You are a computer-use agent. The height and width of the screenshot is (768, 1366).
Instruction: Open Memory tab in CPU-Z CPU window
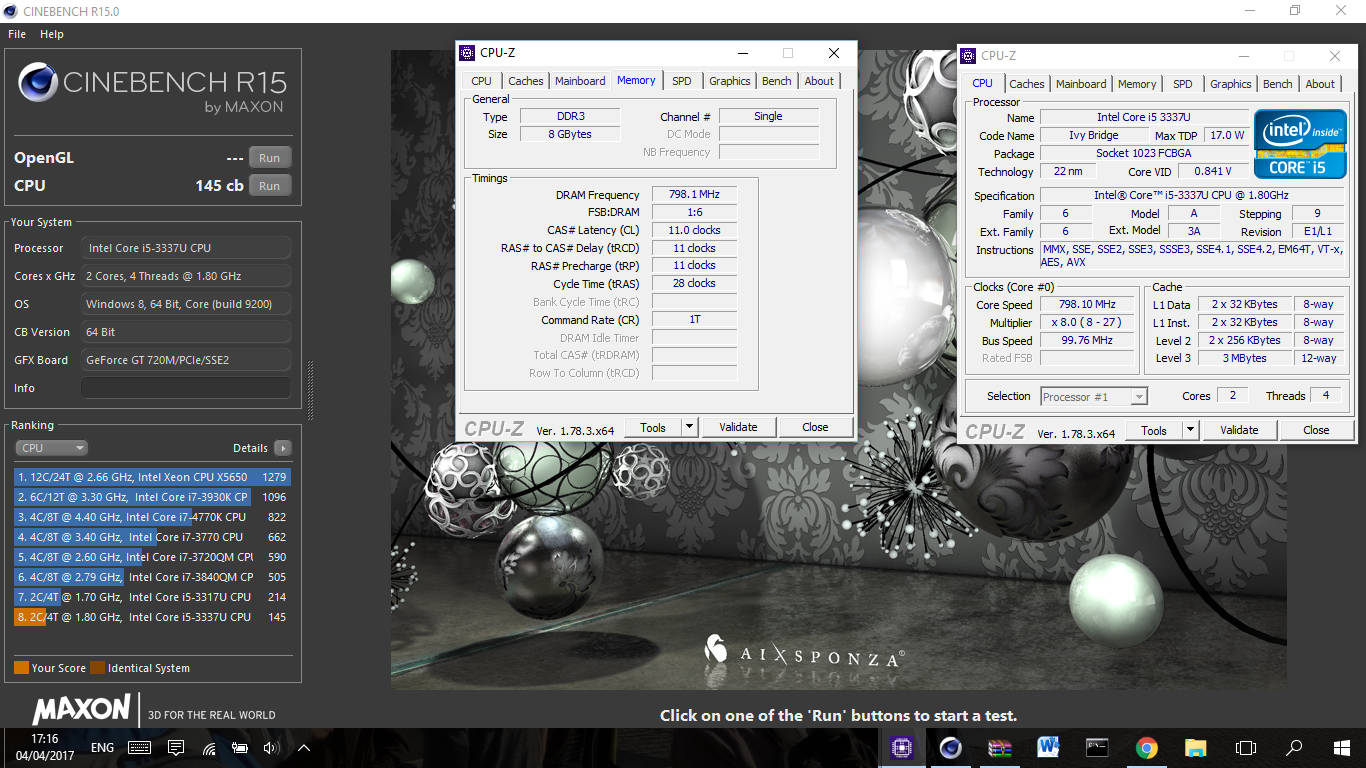1137,84
